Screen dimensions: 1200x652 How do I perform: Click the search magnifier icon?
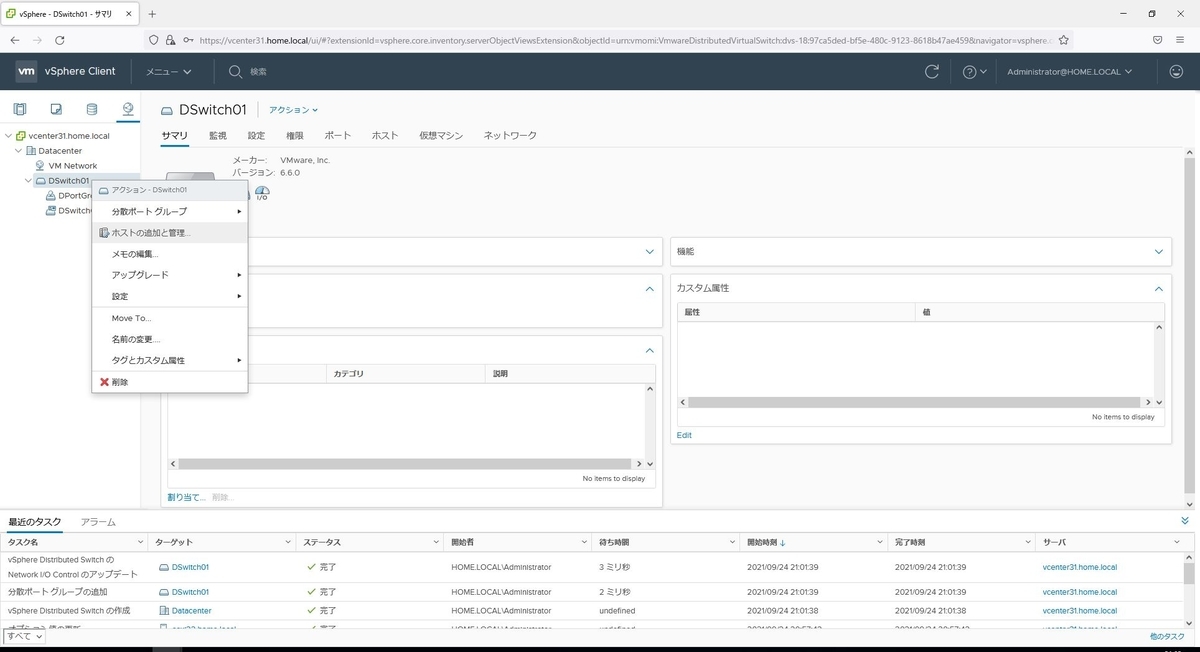[x=236, y=72]
